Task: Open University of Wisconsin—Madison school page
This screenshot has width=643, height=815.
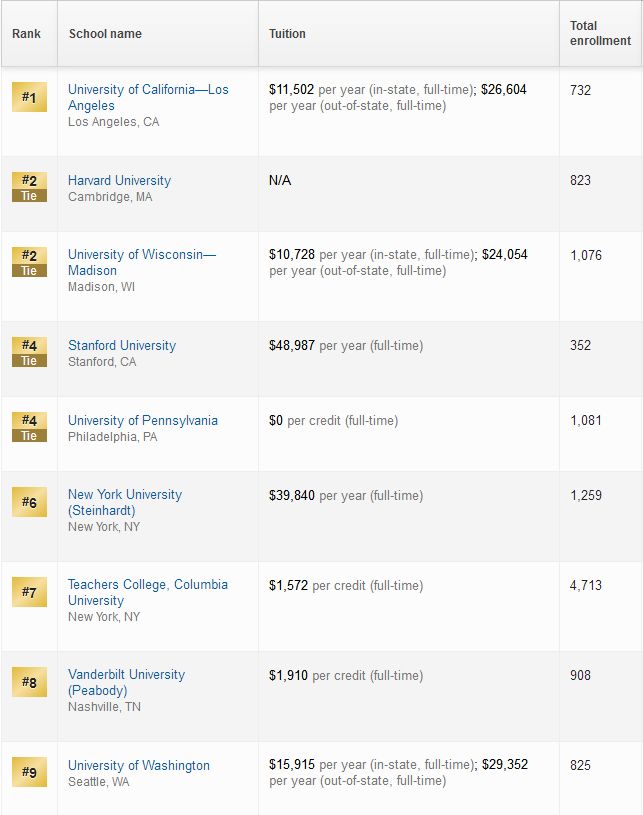Action: click(x=142, y=262)
